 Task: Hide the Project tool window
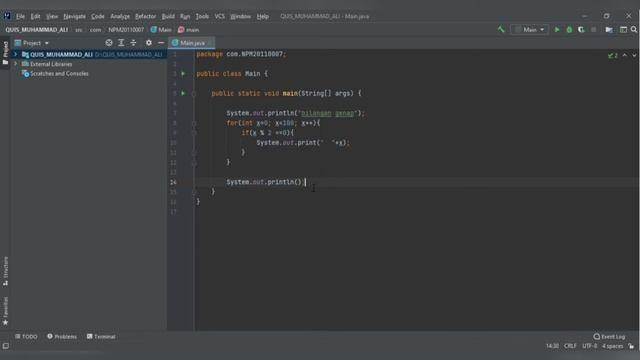161,42
